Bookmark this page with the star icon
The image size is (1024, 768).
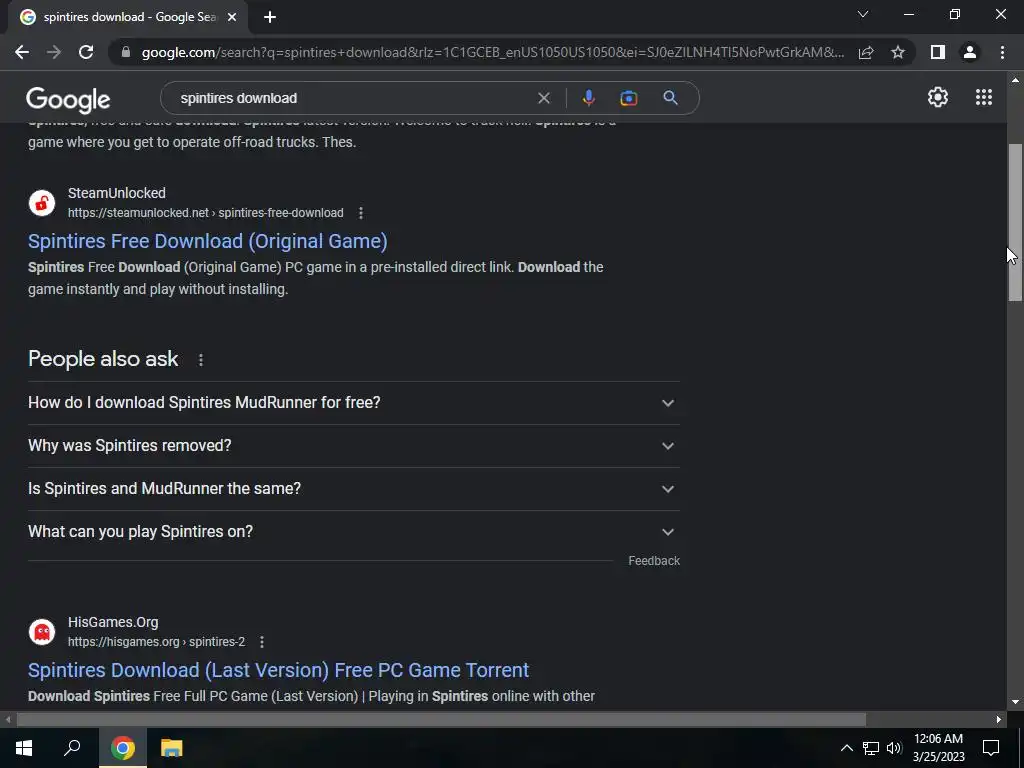898,52
